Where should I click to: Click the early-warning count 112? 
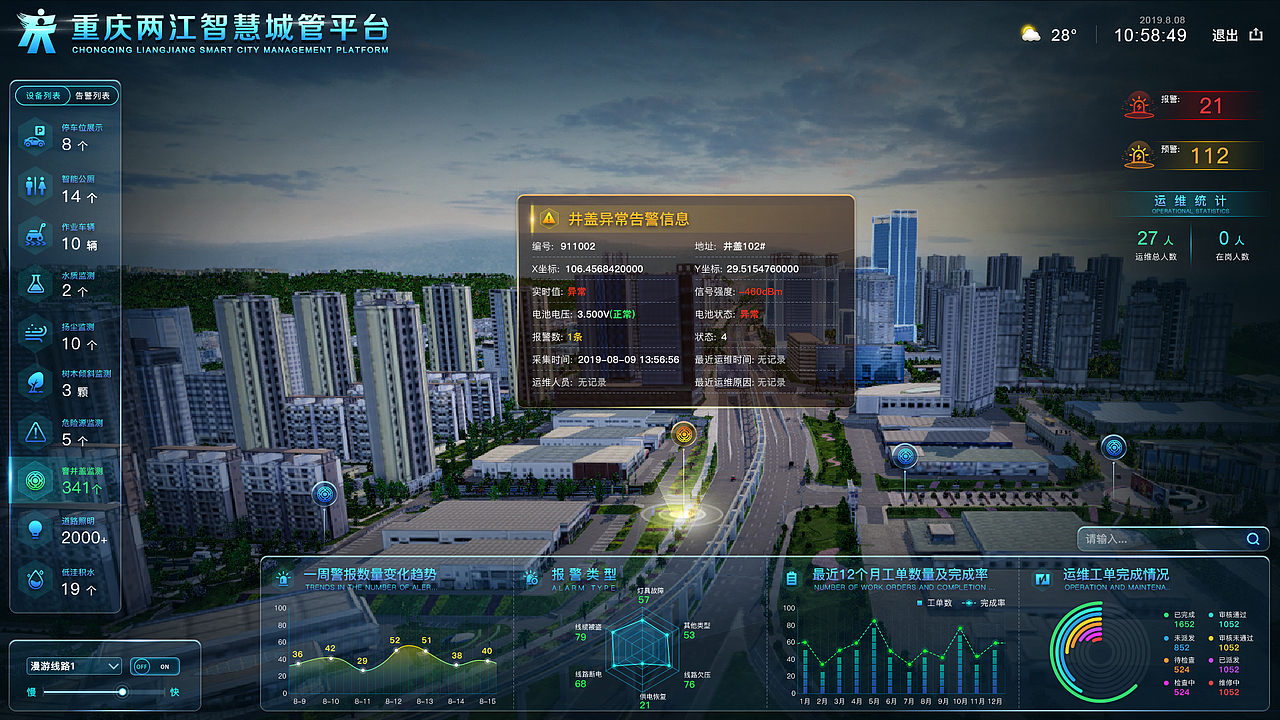click(1210, 156)
